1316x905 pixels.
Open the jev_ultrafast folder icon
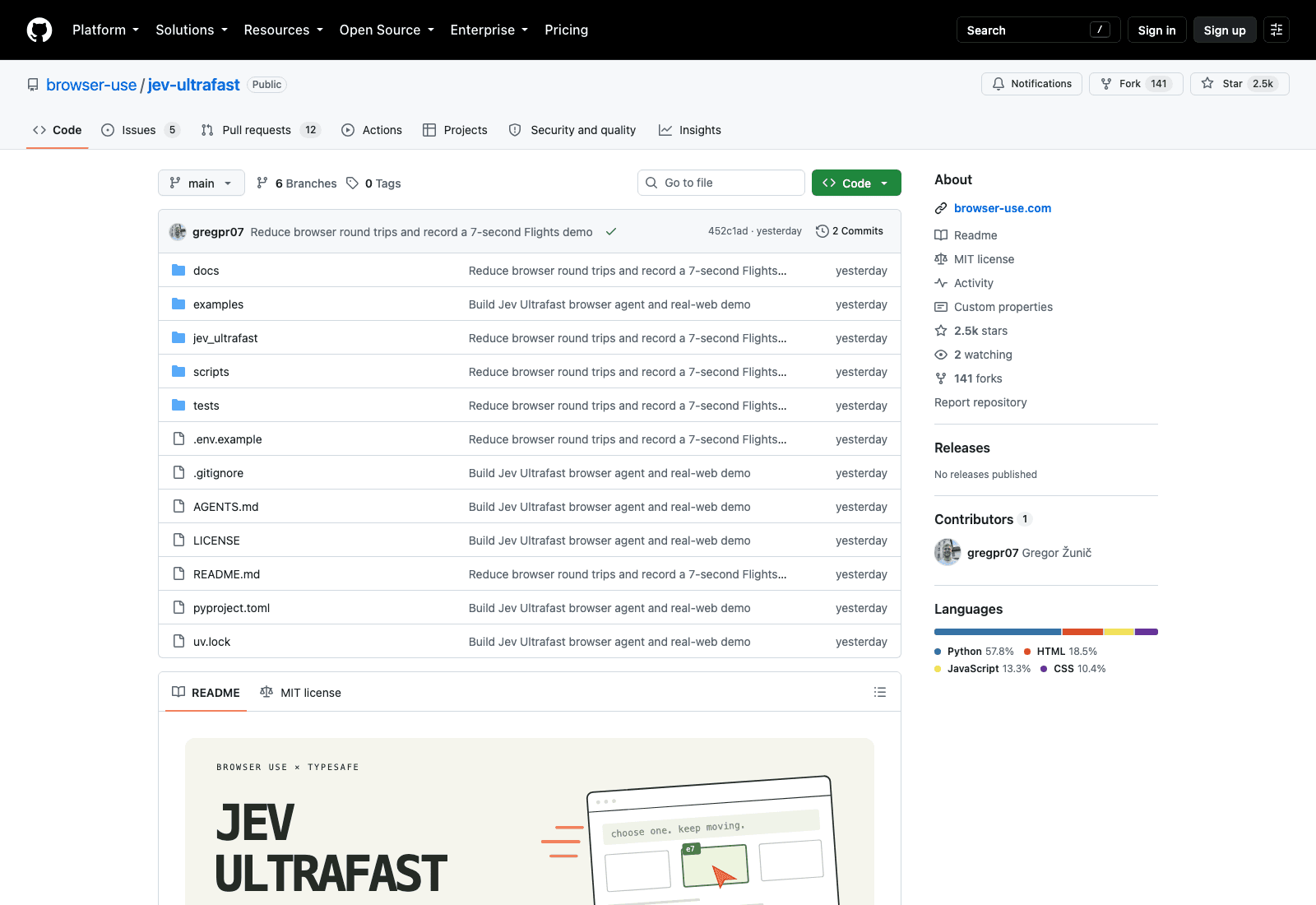178,338
